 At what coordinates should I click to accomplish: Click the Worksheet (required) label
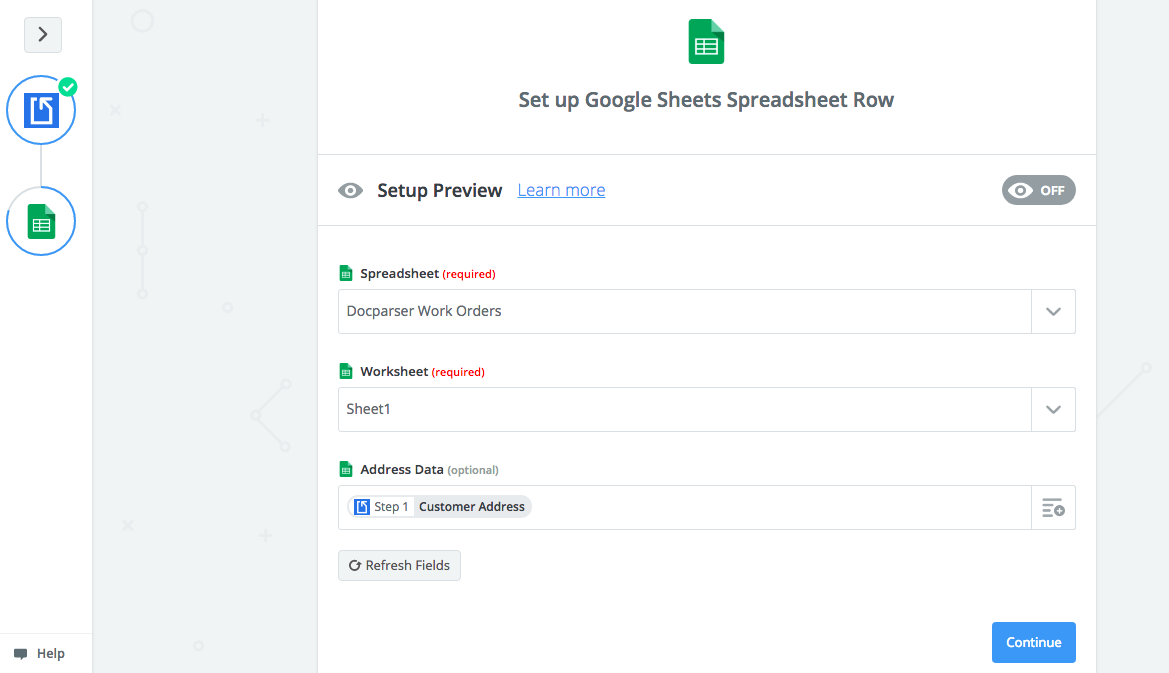tap(423, 371)
